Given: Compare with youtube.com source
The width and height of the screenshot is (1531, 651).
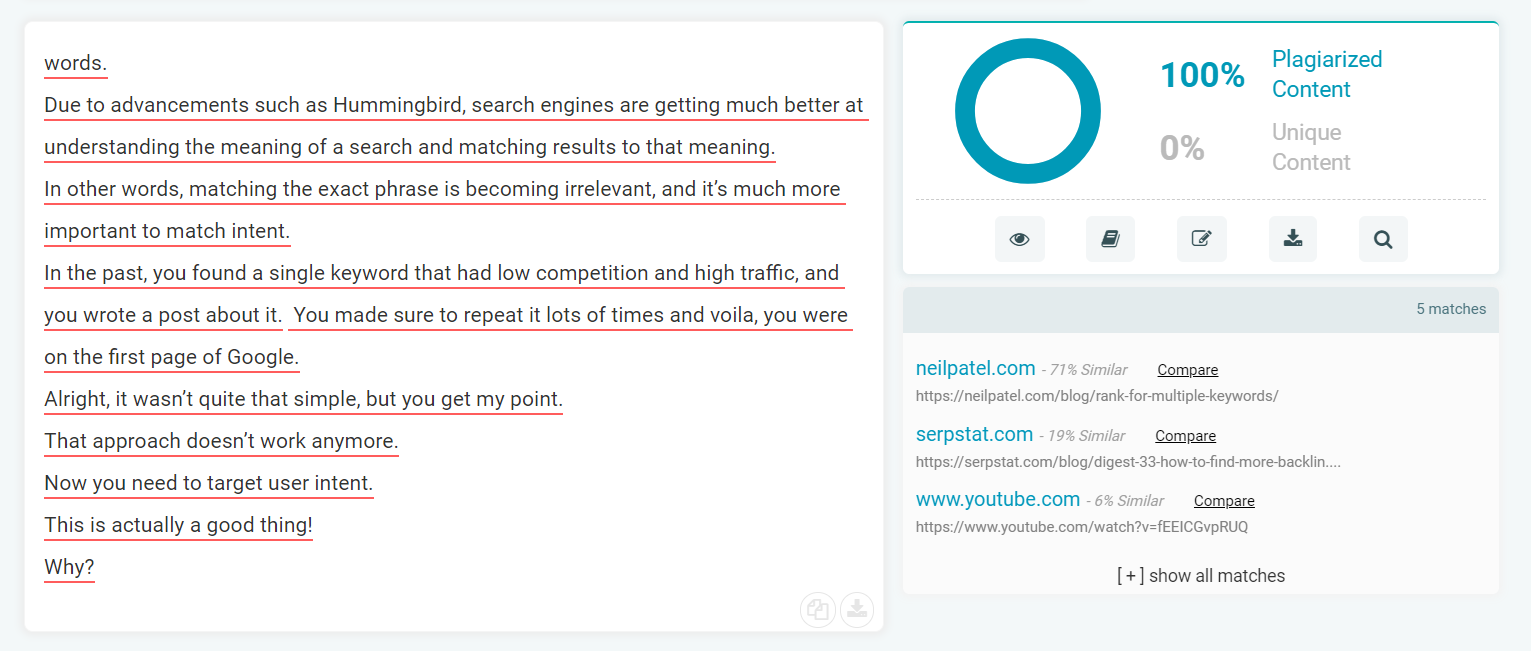Looking at the screenshot, I should click(x=1224, y=501).
